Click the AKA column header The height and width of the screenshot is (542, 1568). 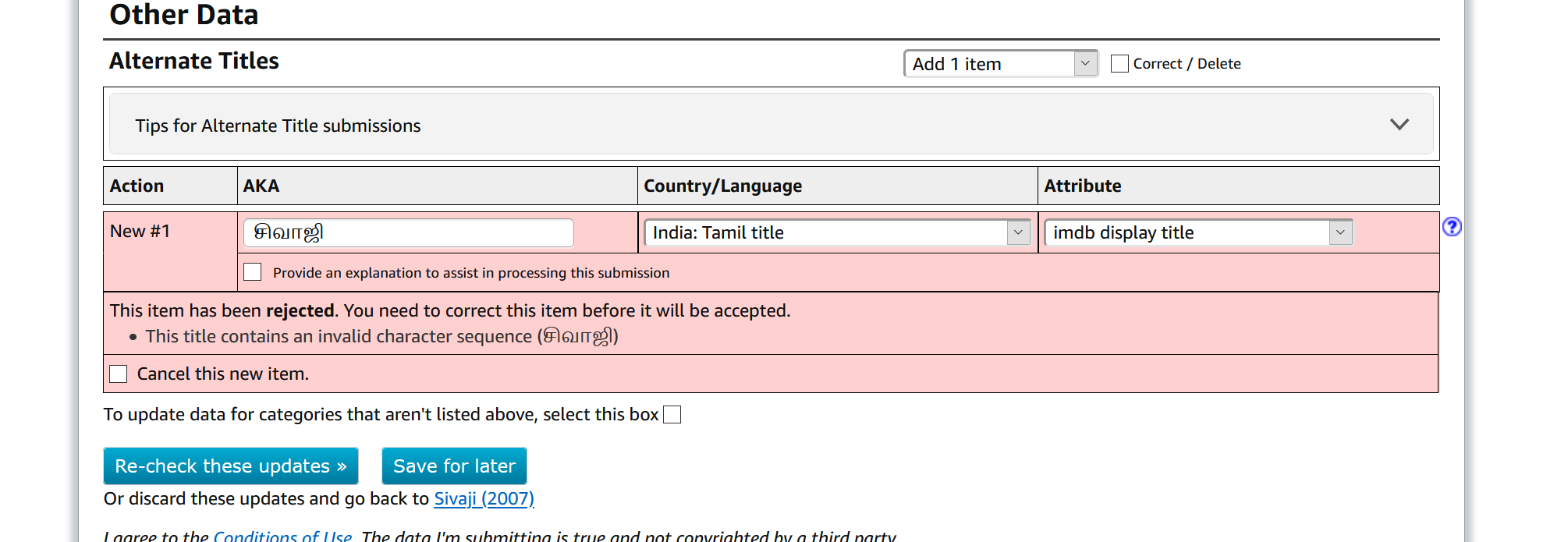pos(261,186)
